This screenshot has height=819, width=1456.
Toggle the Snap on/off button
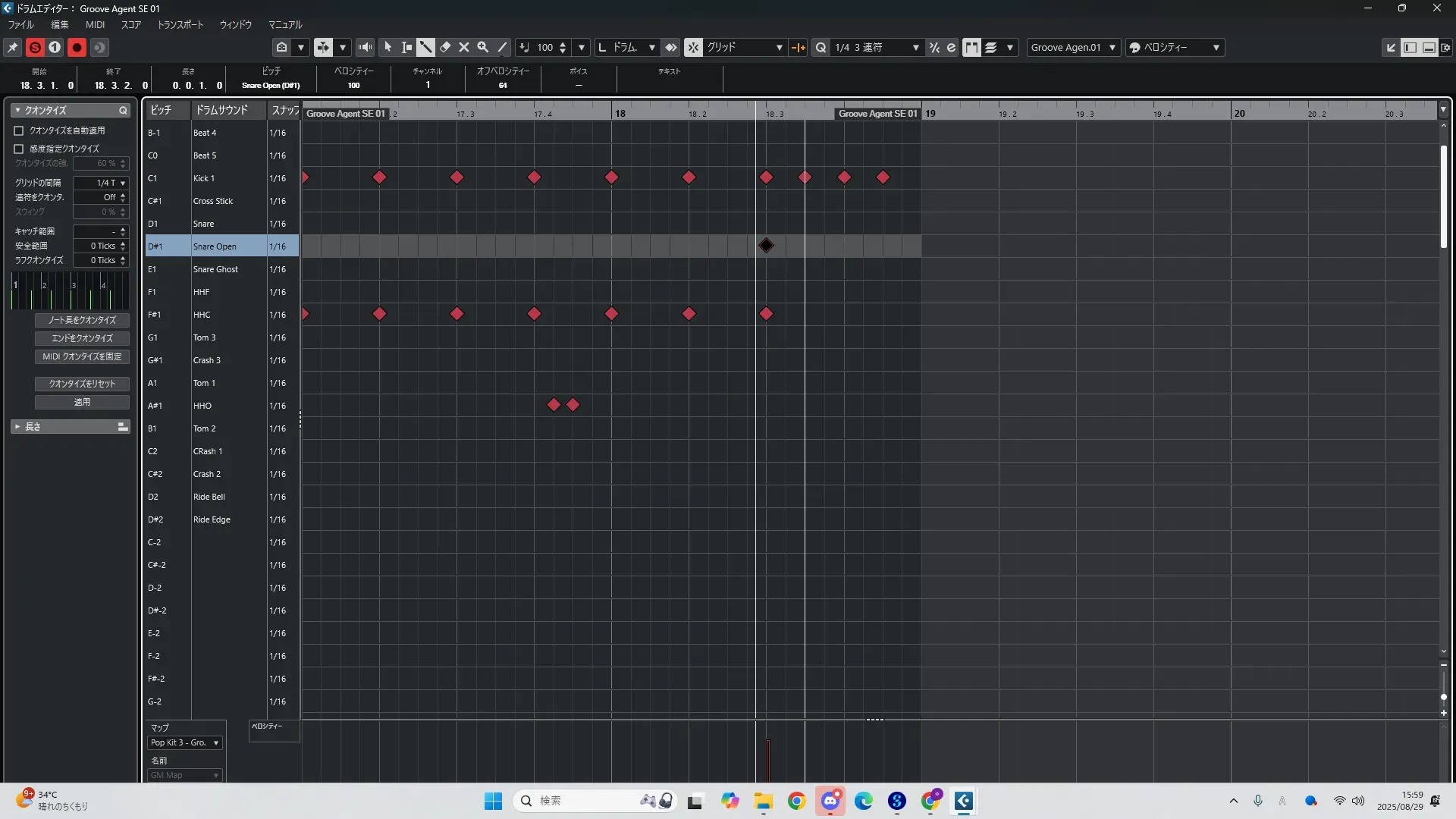(693, 47)
